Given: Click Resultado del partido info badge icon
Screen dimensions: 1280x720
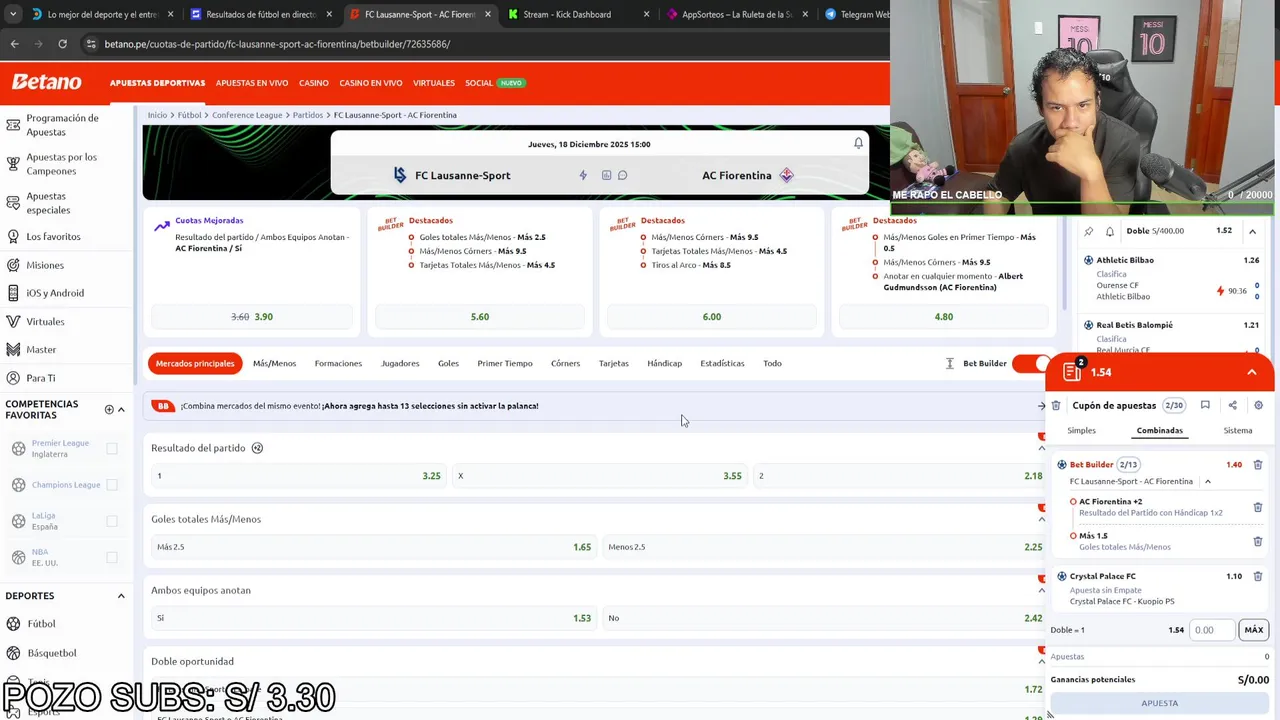Looking at the screenshot, I should [x=257, y=448].
